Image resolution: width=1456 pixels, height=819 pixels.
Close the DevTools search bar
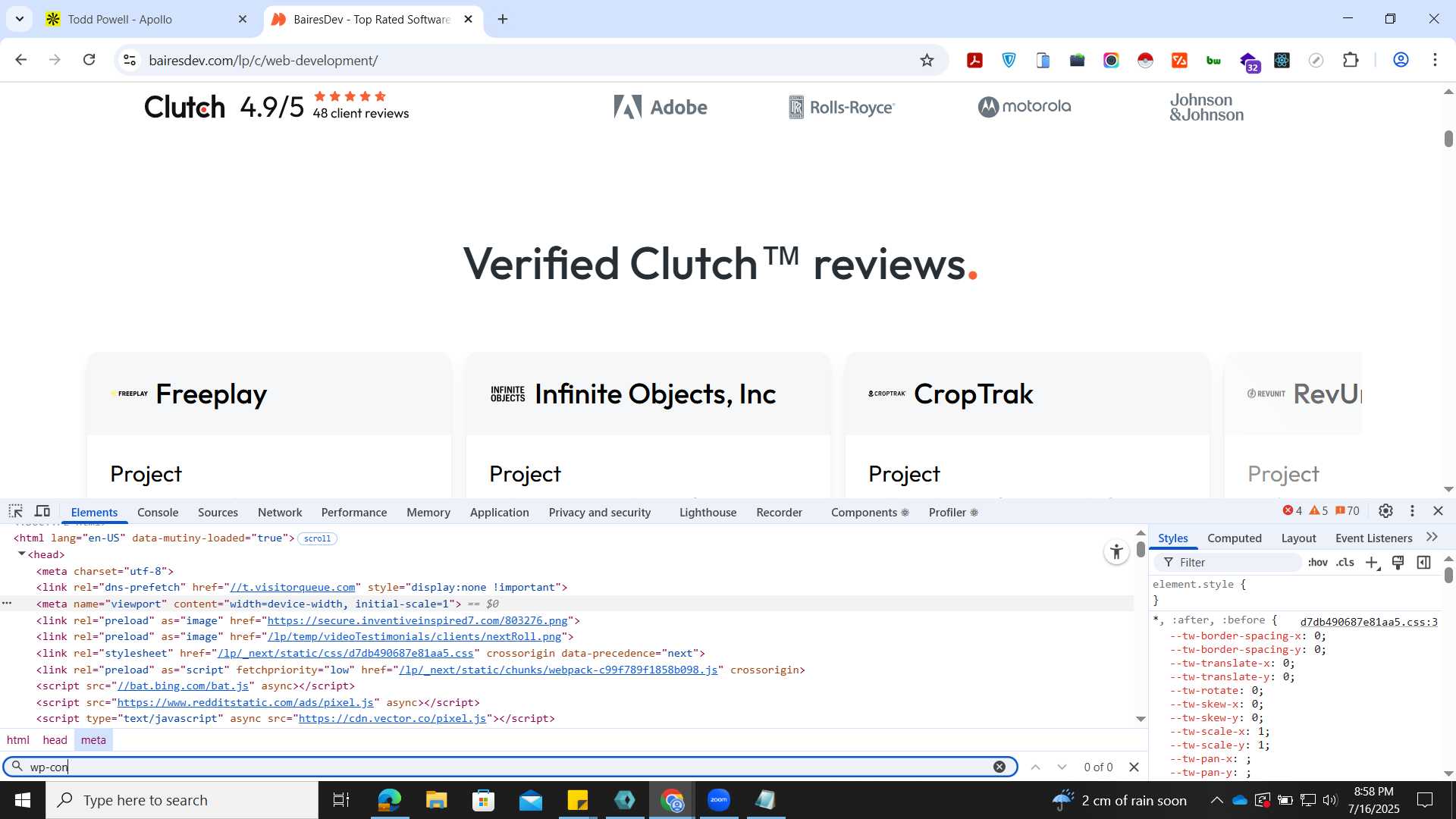pyautogui.click(x=1134, y=767)
